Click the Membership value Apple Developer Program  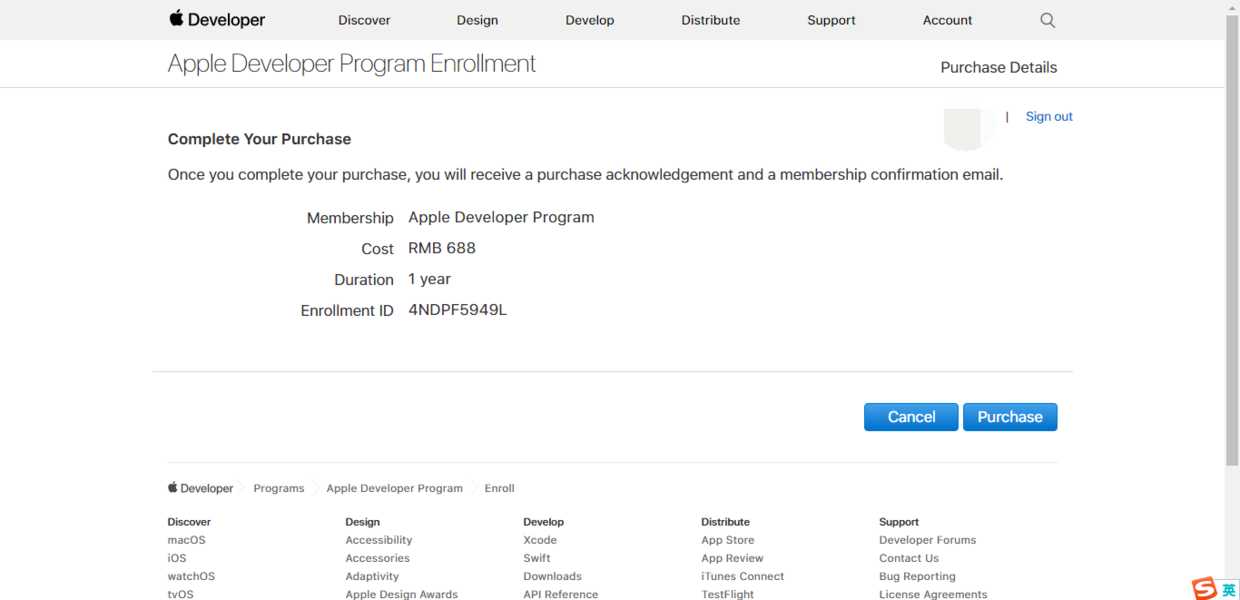(x=501, y=217)
